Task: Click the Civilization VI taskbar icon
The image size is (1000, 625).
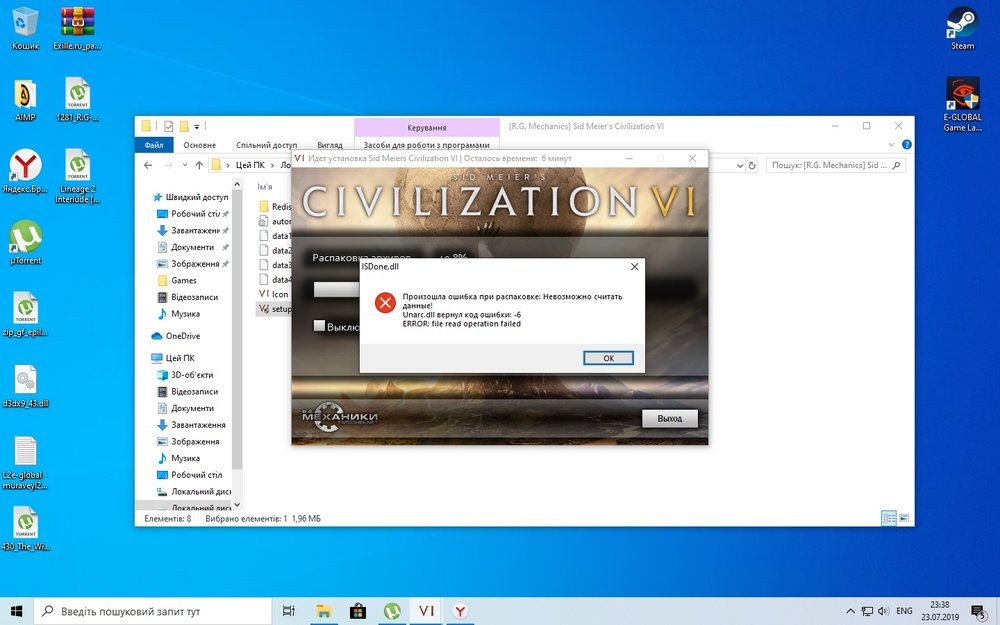Action: point(426,610)
